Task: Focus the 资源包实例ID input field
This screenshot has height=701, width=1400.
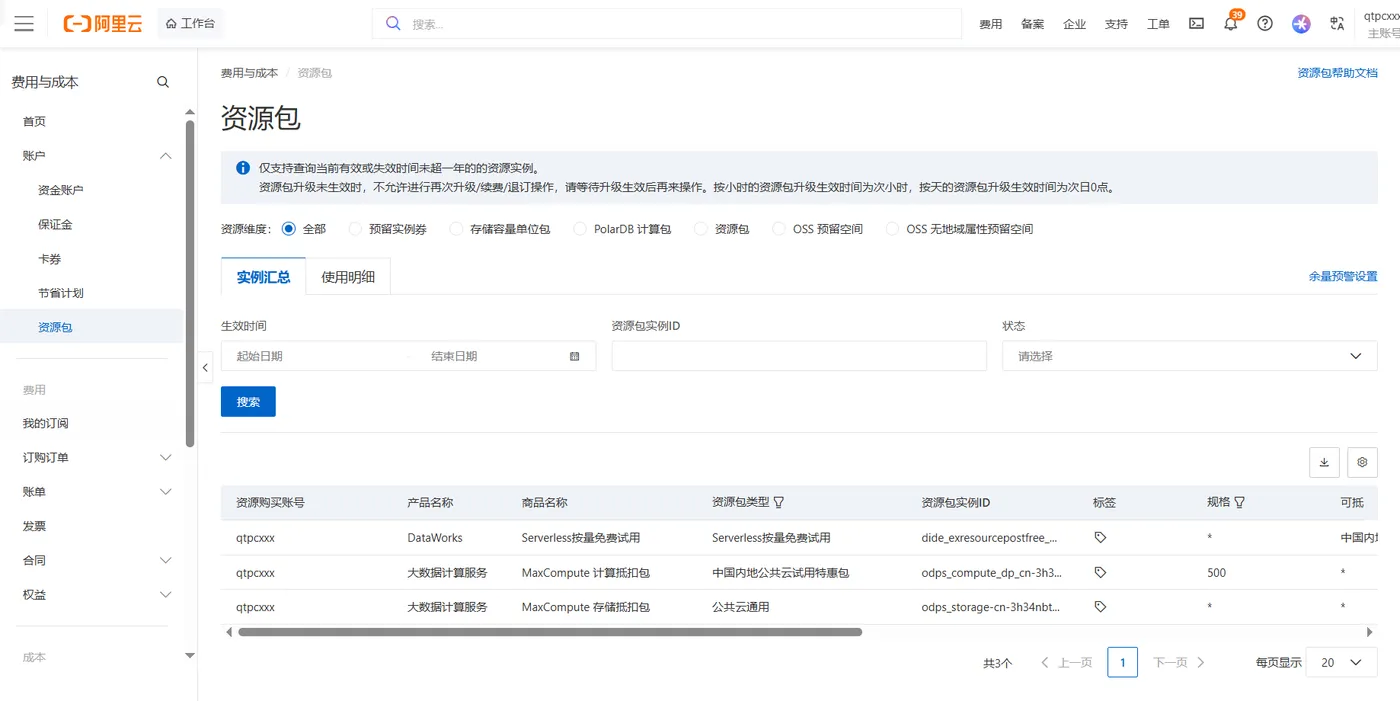Action: coord(799,356)
